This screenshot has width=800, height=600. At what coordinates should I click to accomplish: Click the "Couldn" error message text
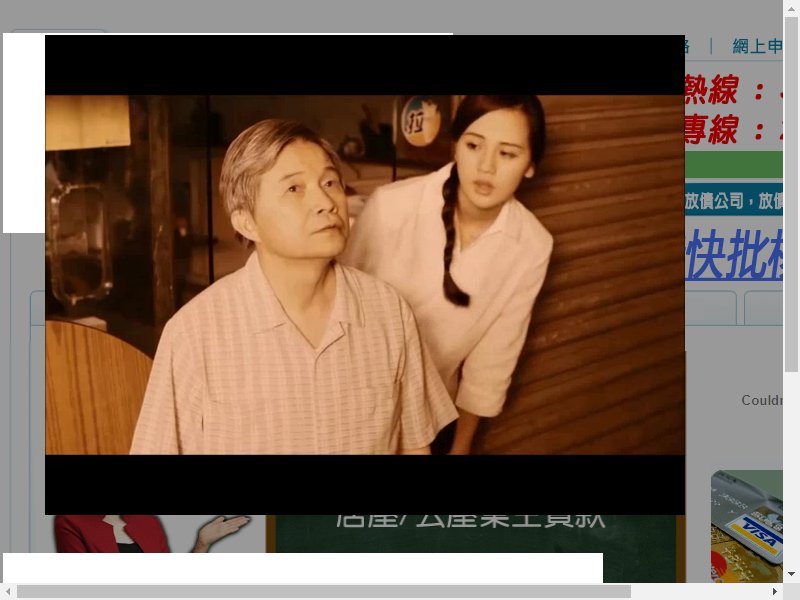click(762, 400)
